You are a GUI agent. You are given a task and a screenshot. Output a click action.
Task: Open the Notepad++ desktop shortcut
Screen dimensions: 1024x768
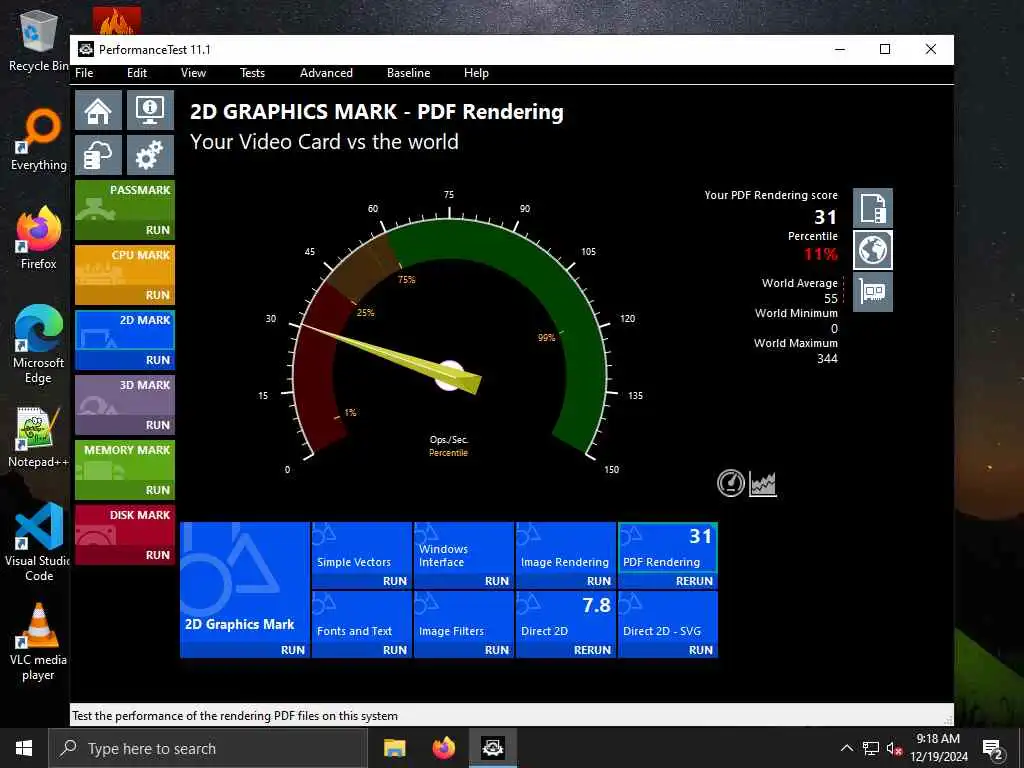pyautogui.click(x=38, y=438)
